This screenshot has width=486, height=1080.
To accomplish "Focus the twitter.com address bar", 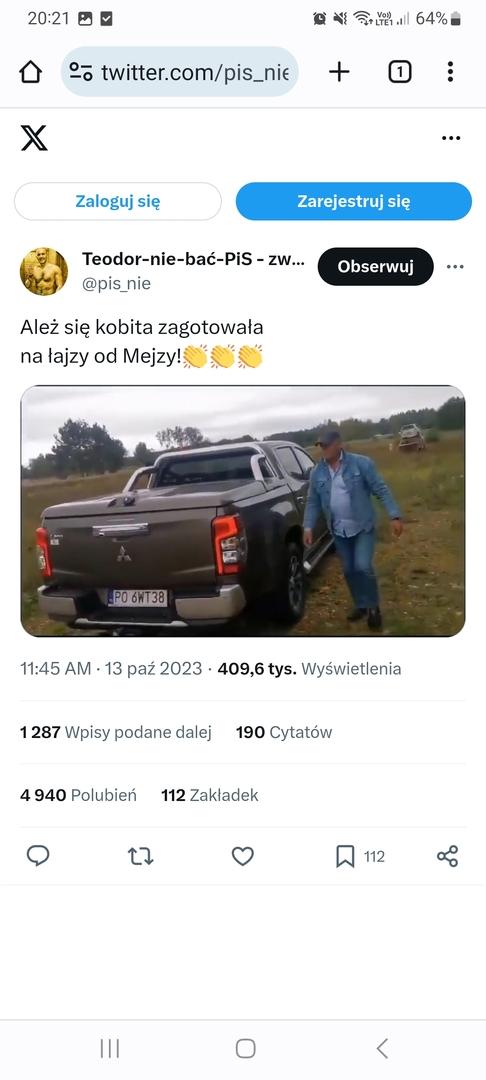I will [180, 72].
